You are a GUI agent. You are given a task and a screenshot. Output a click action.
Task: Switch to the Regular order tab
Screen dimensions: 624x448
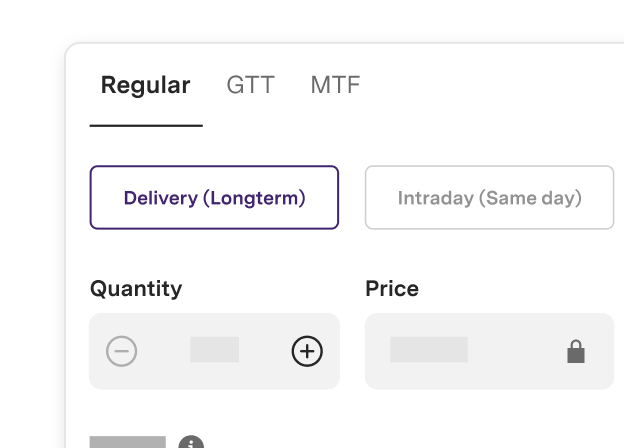(146, 85)
